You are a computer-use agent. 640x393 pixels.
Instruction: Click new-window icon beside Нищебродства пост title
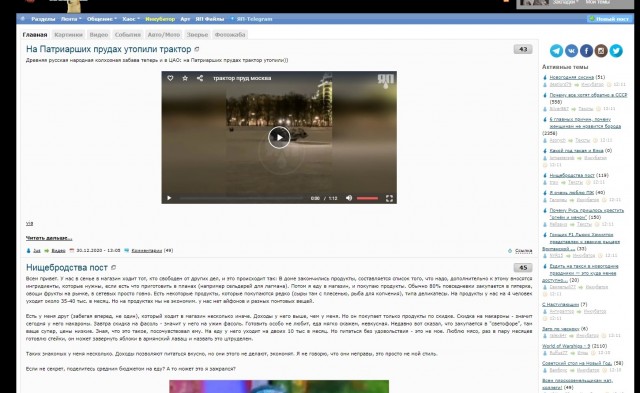coord(113,268)
